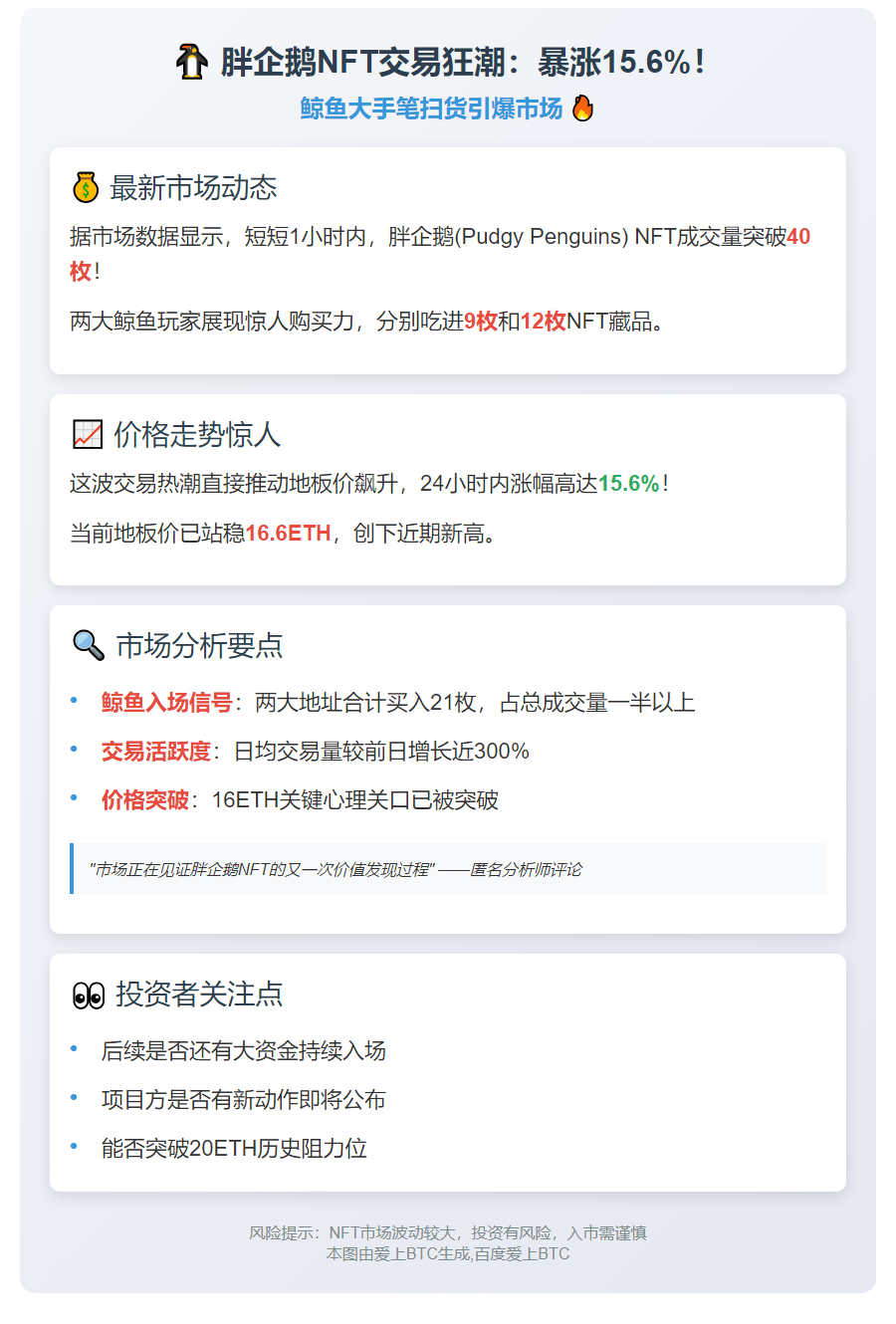Select the 后续是否还有大资金持续入场 bullet
Image resolution: width=896 pixels, height=1324 pixels.
click(x=243, y=1051)
